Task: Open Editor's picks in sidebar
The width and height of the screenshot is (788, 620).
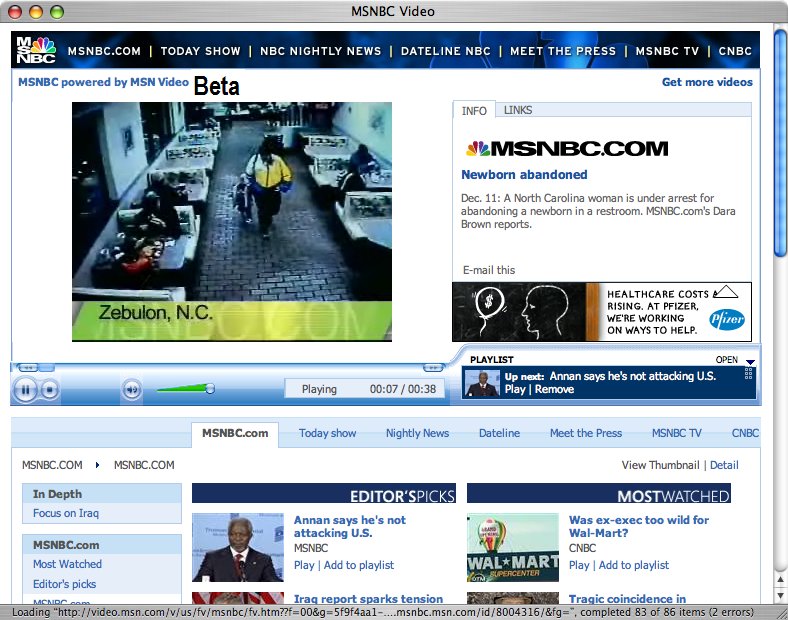Action: point(64,584)
